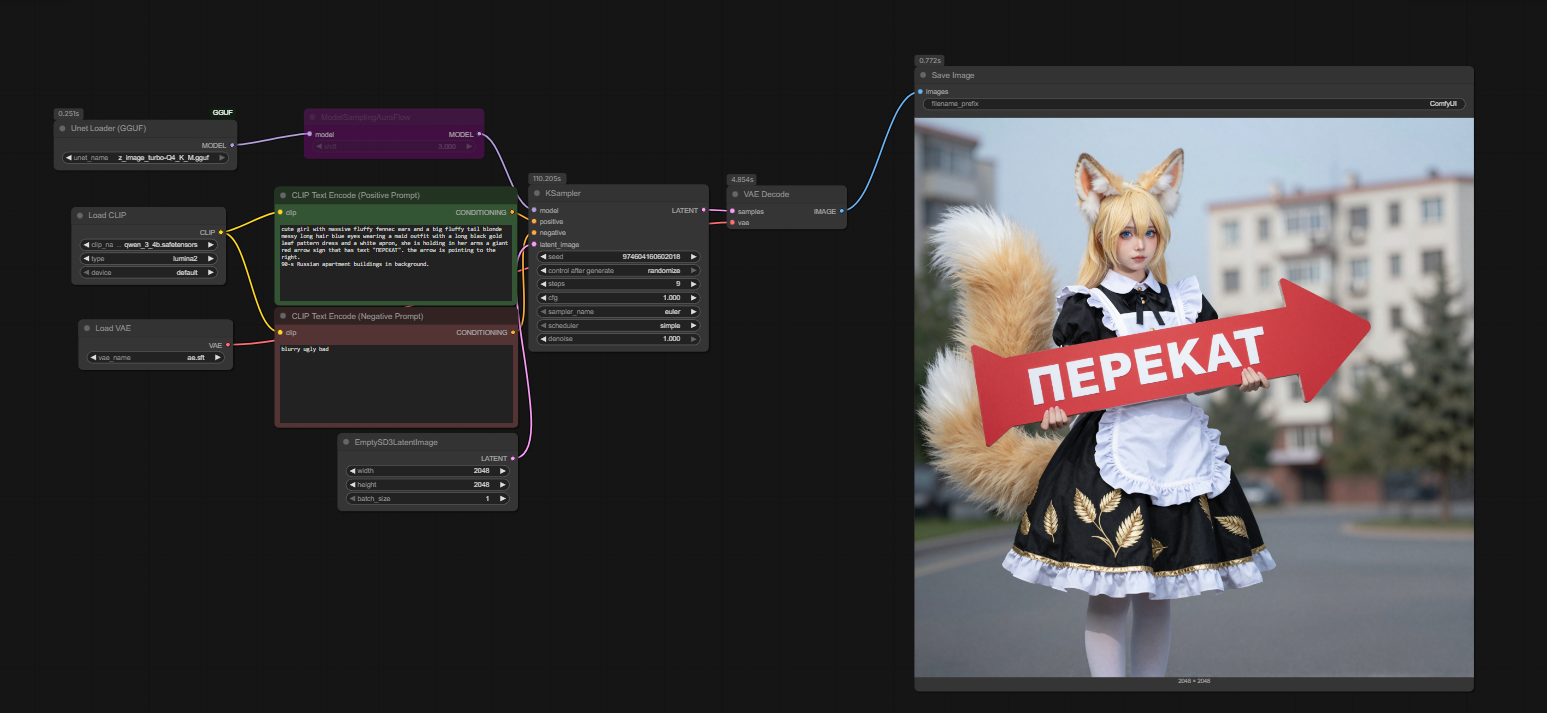Open the vae_name dropdown showing ae.sft
The image size is (1547, 713).
click(156, 357)
